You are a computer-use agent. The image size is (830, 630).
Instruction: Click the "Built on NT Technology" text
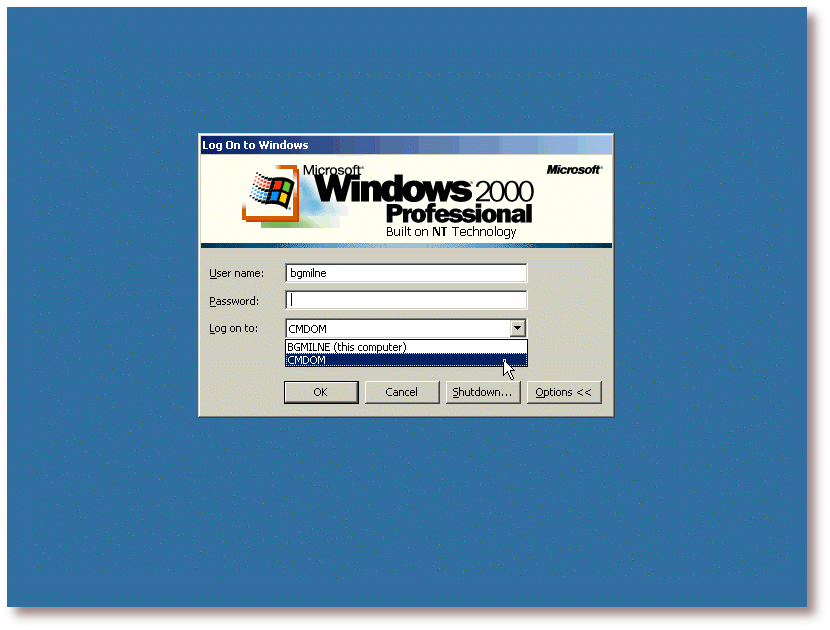pos(451,232)
